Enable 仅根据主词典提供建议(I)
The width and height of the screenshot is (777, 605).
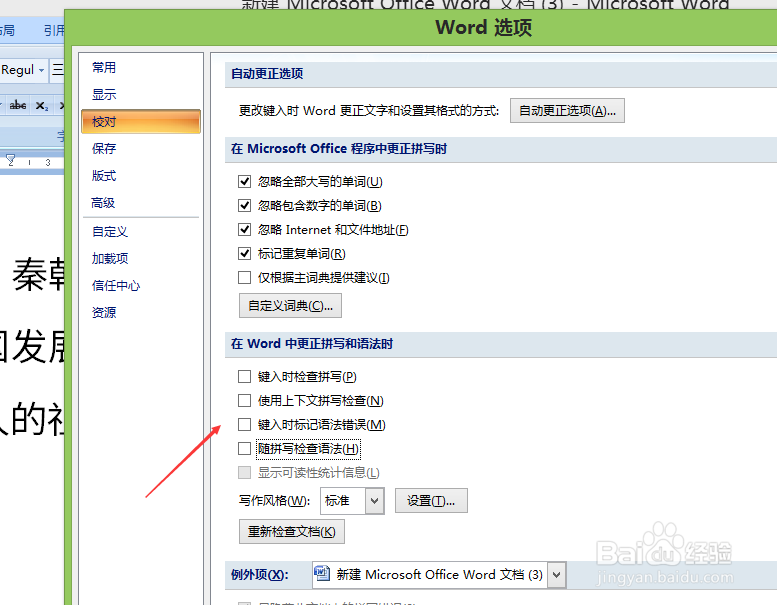coord(244,277)
